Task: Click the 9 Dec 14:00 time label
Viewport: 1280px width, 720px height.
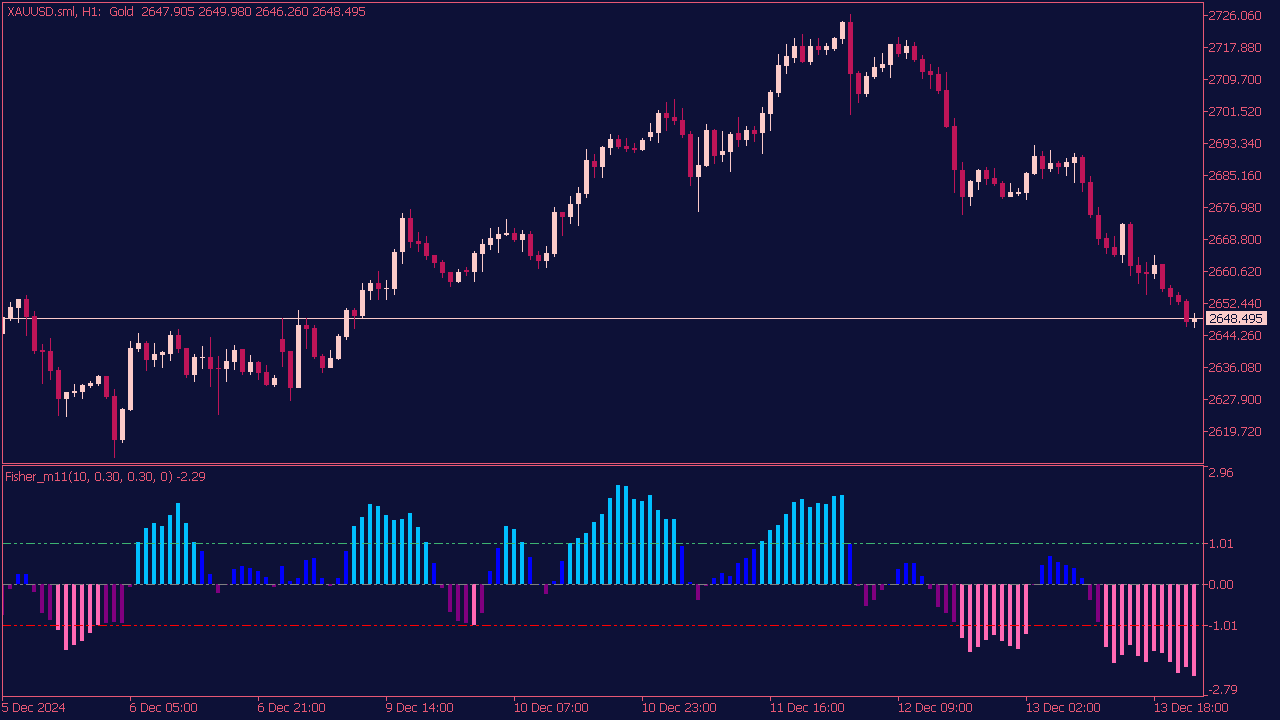Action: coord(420,708)
